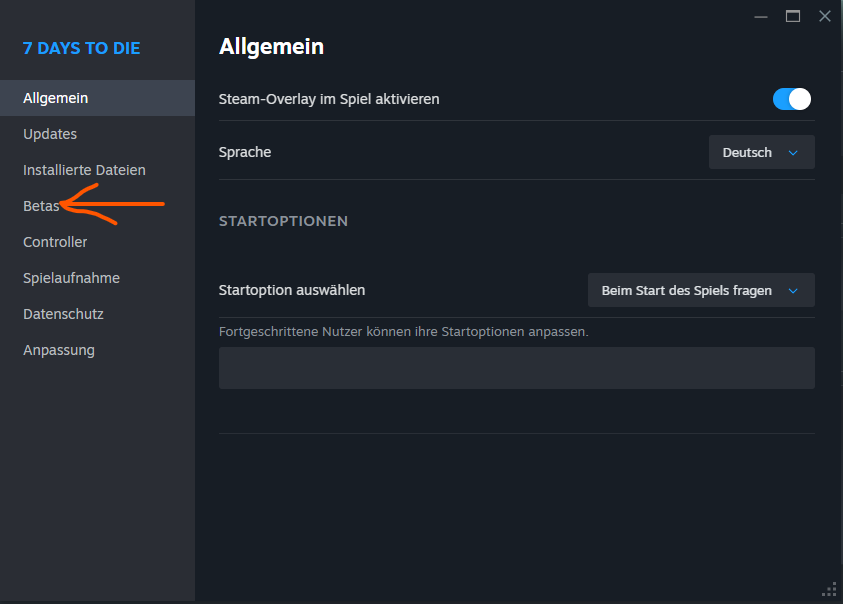Open Controller settings
The height and width of the screenshot is (604, 843).
[55, 242]
